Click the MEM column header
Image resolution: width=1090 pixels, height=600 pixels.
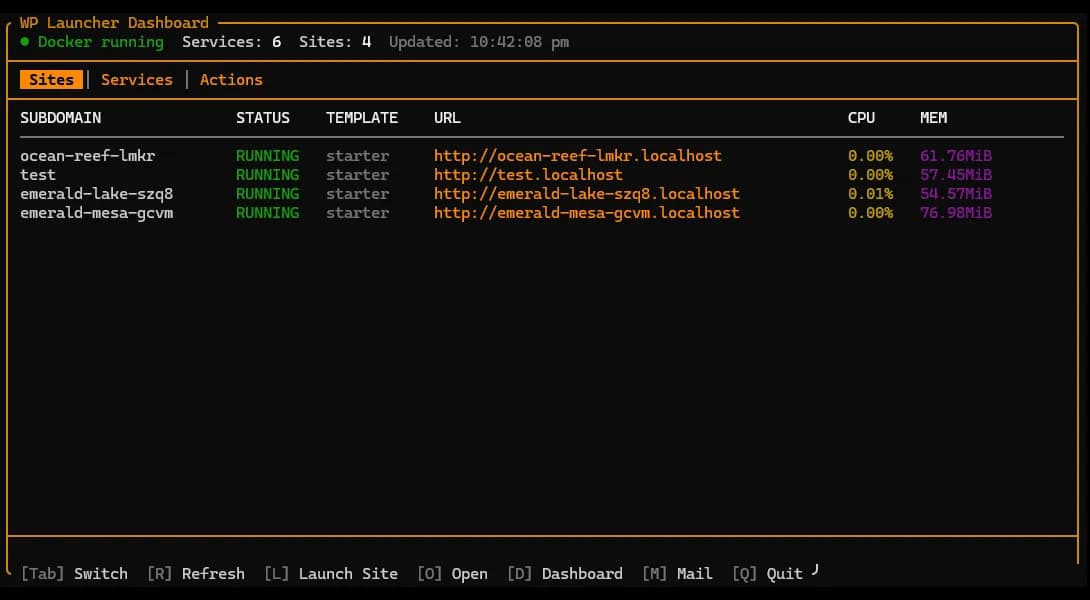(934, 118)
